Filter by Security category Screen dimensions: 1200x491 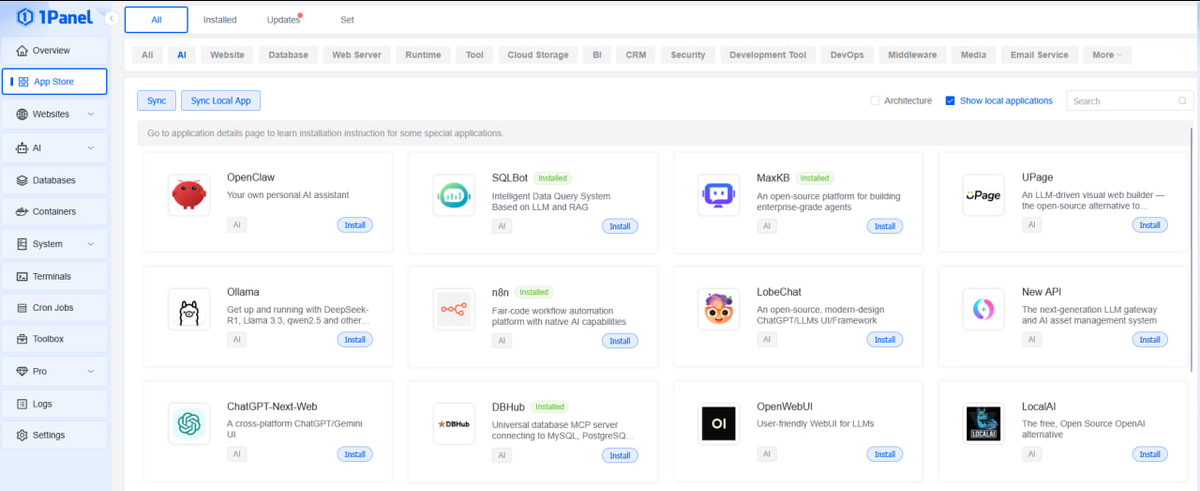pos(688,55)
